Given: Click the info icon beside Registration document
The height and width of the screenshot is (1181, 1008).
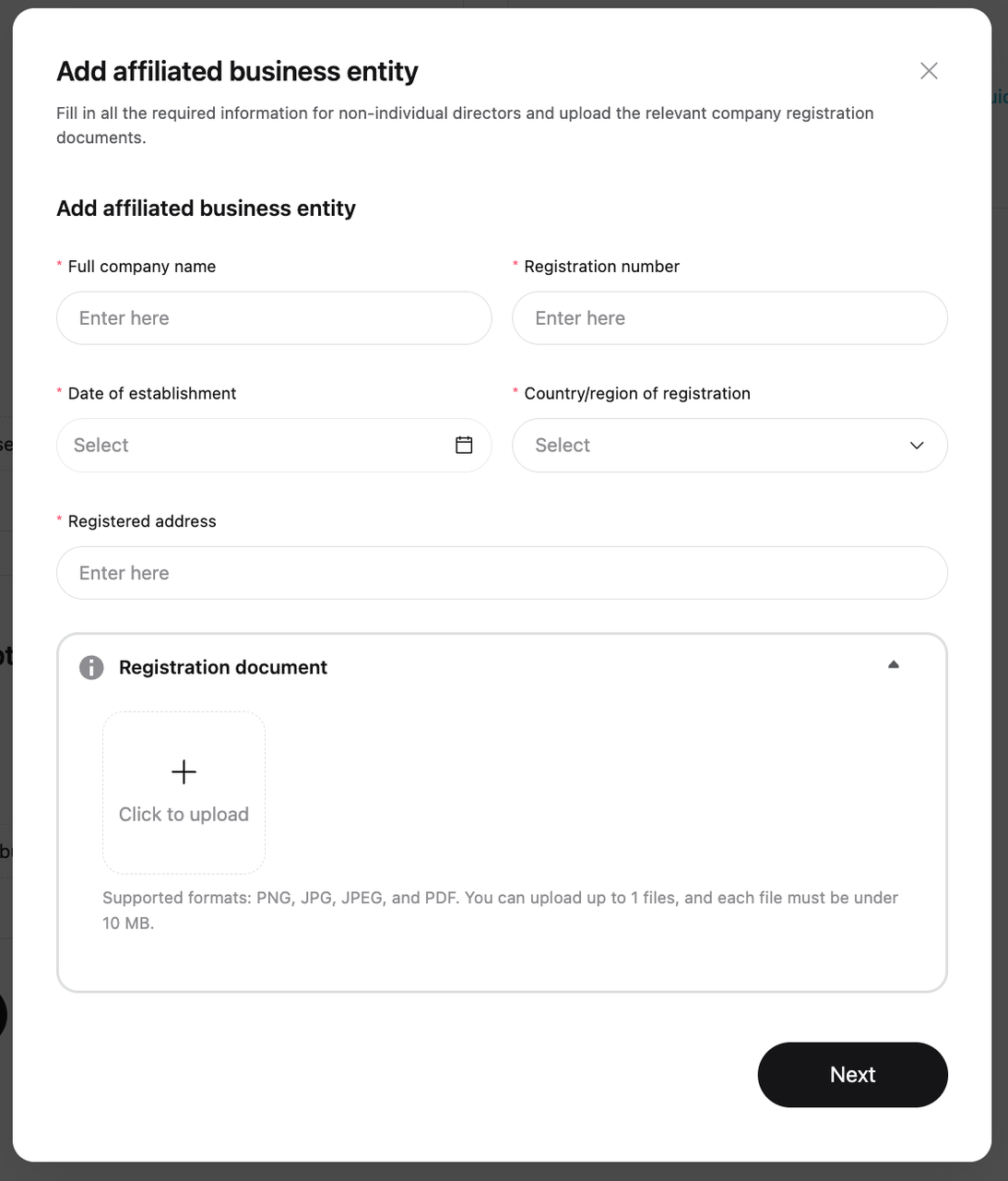Looking at the screenshot, I should 91,667.
